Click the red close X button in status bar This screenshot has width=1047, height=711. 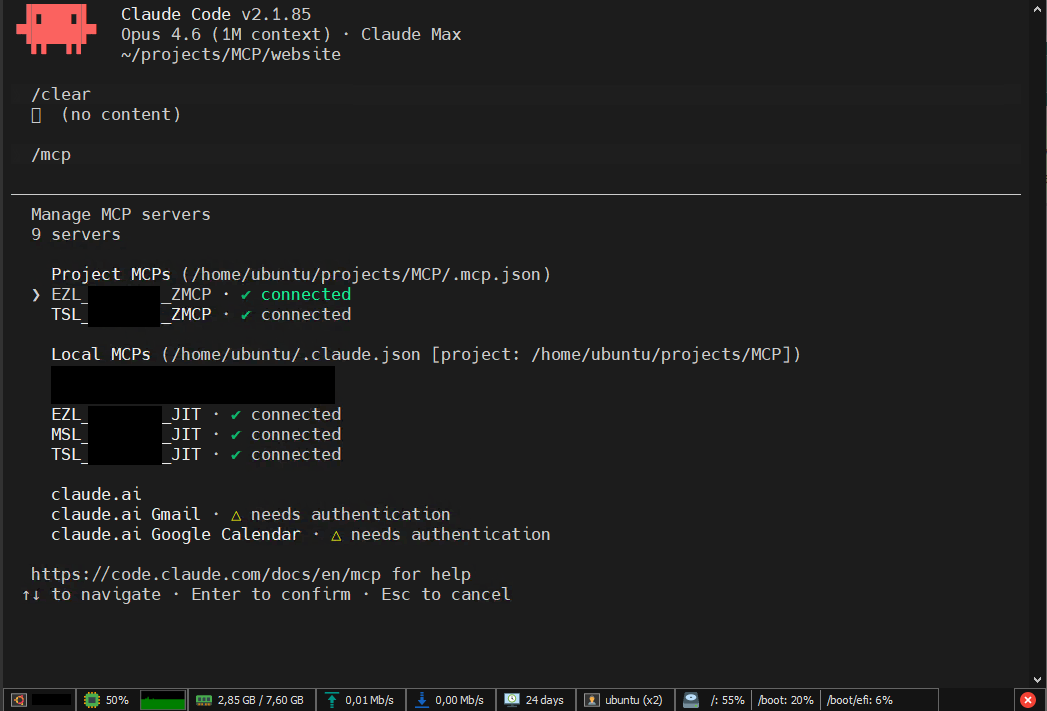tap(1028, 700)
